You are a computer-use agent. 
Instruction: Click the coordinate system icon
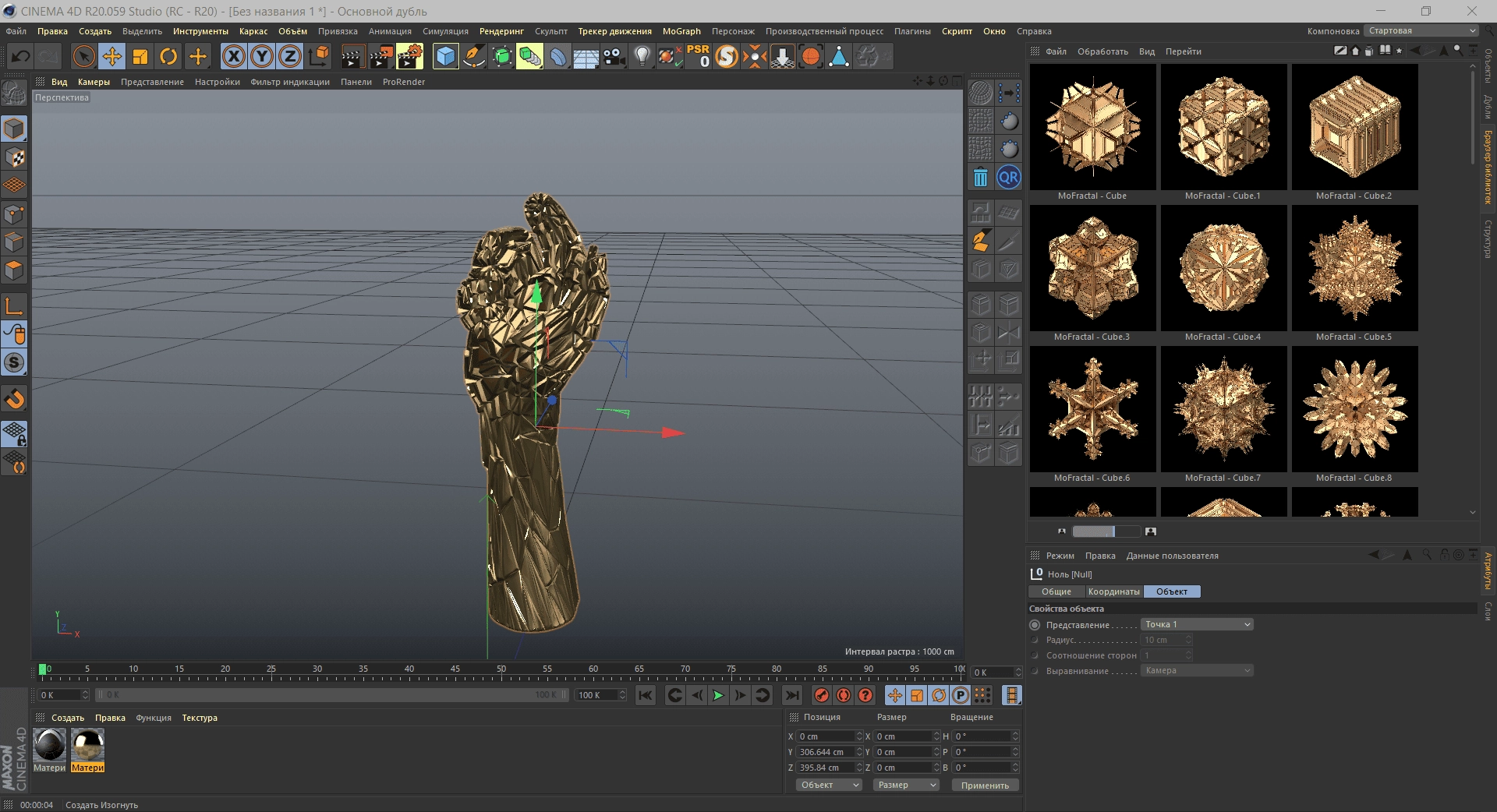[x=319, y=56]
